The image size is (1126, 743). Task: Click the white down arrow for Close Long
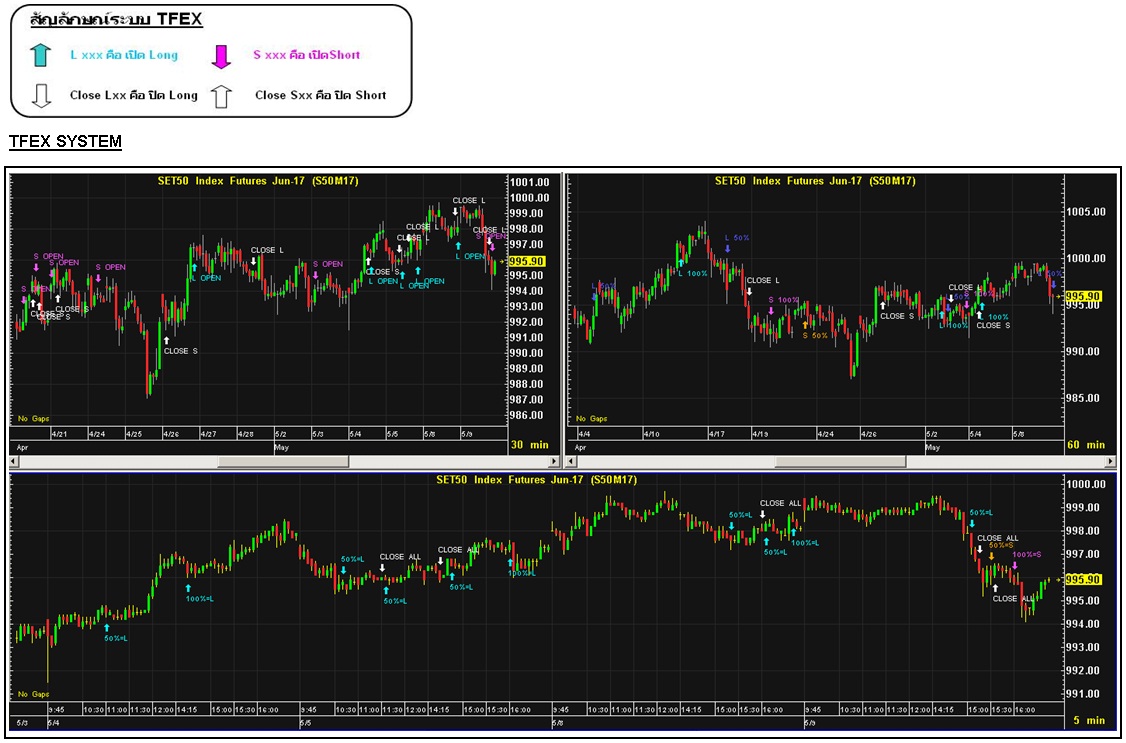39,95
